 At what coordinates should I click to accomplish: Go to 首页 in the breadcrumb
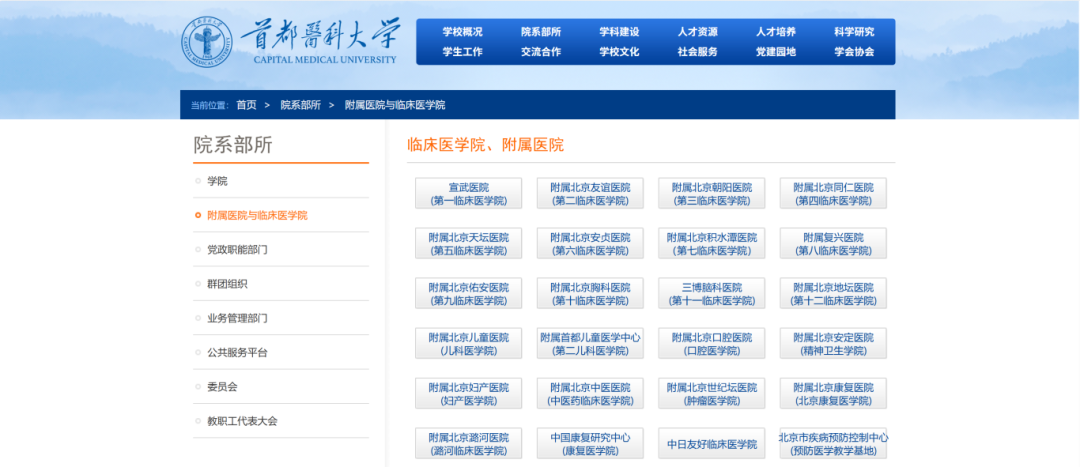click(x=247, y=105)
